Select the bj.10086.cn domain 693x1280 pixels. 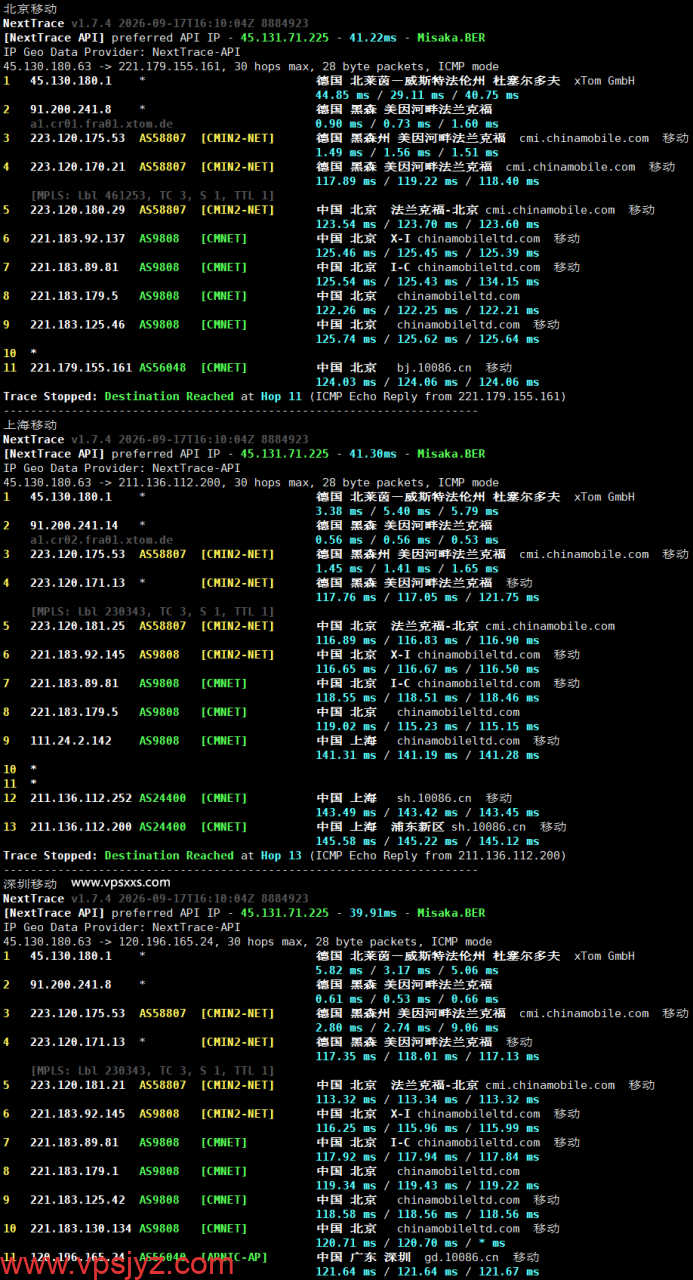(434, 368)
